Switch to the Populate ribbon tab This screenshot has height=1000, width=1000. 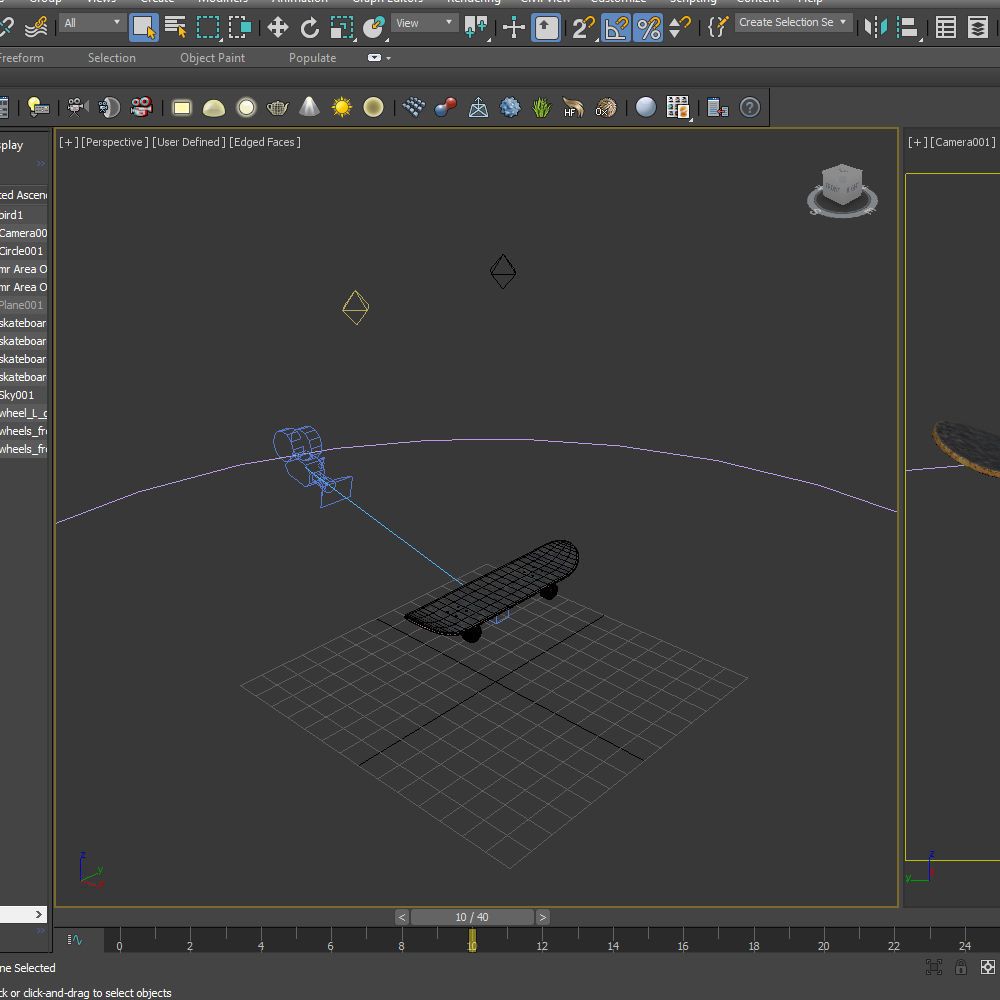[312, 58]
